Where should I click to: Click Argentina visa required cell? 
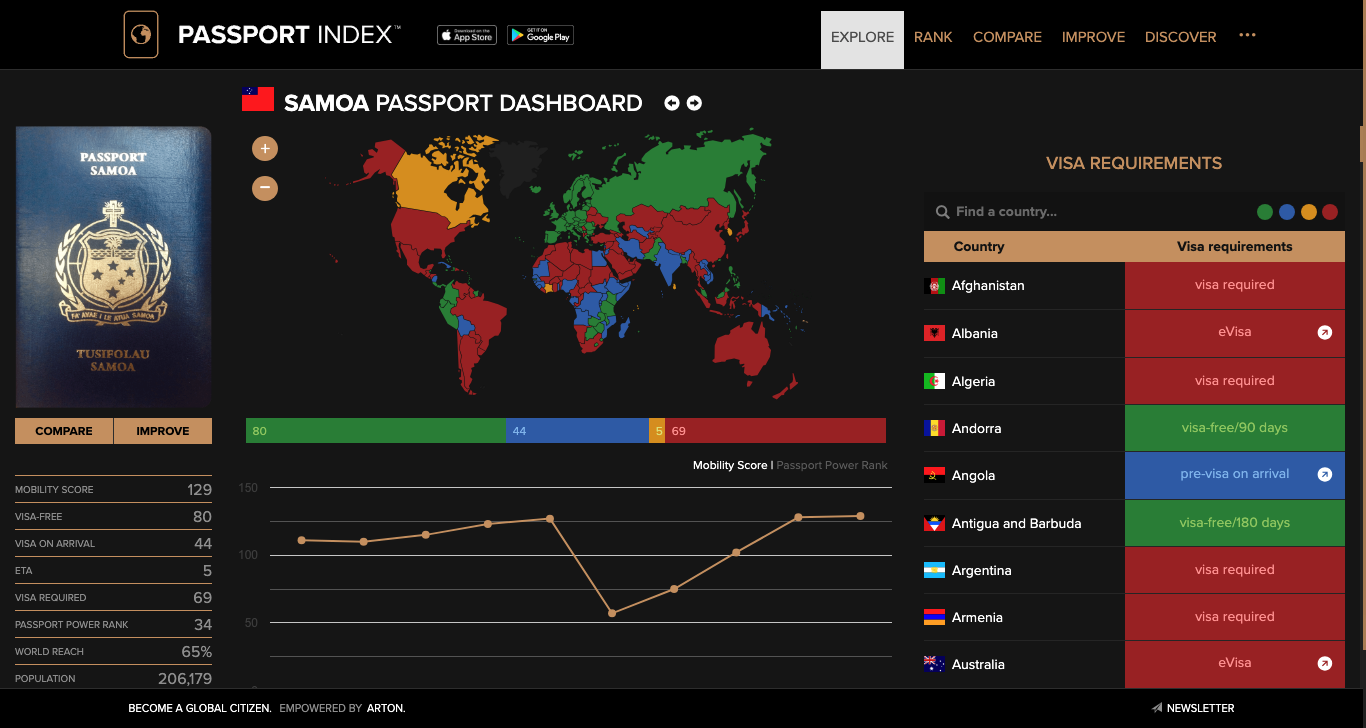pyautogui.click(x=1235, y=570)
